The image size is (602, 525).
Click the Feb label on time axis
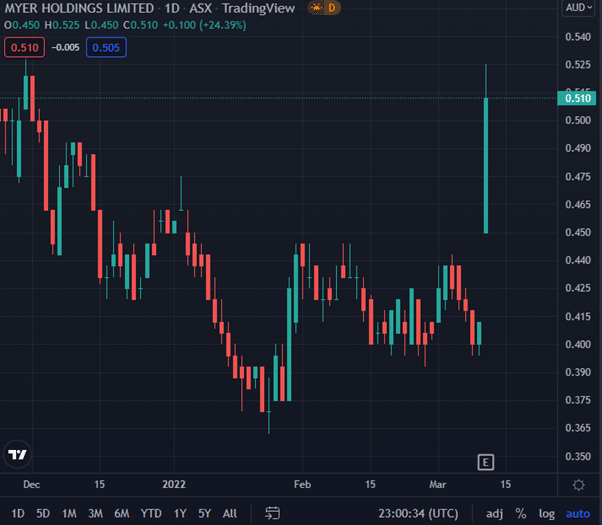point(303,484)
